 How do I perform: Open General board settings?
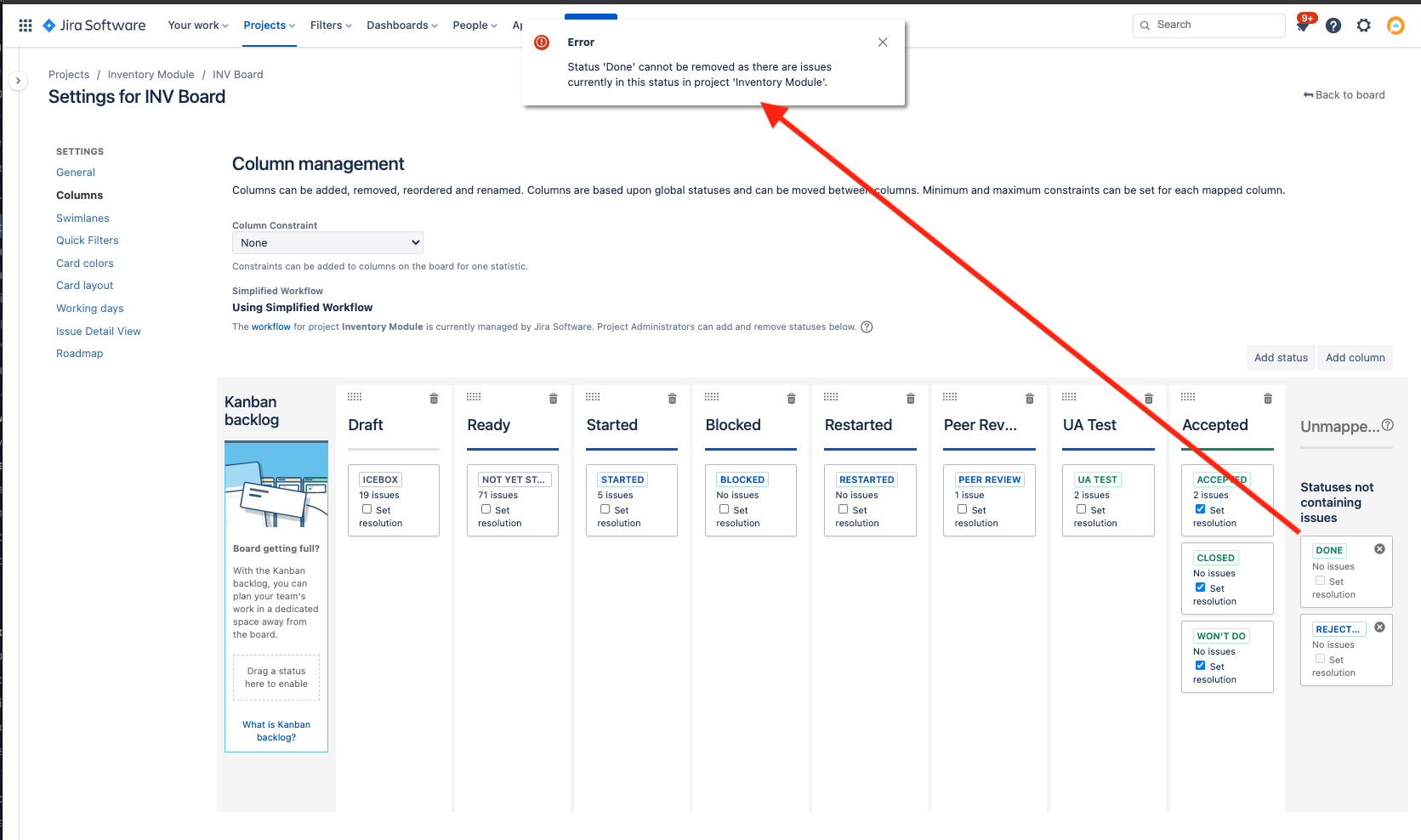[x=76, y=173]
